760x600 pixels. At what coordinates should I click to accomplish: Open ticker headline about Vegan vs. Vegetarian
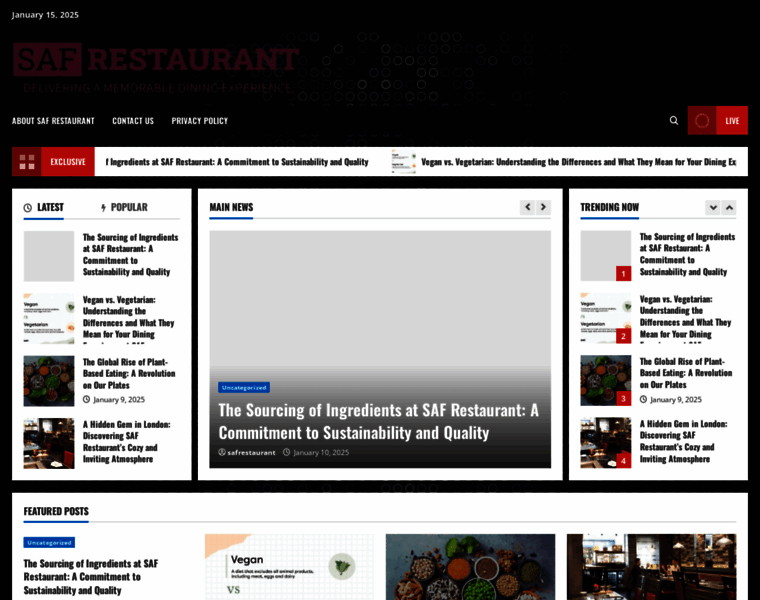[578, 162]
